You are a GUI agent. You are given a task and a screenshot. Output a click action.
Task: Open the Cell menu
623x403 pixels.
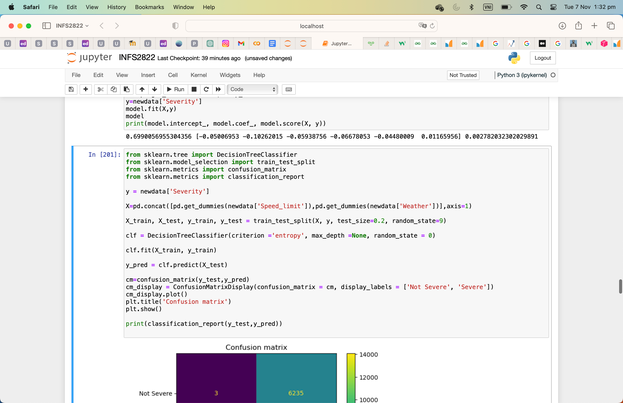172,75
